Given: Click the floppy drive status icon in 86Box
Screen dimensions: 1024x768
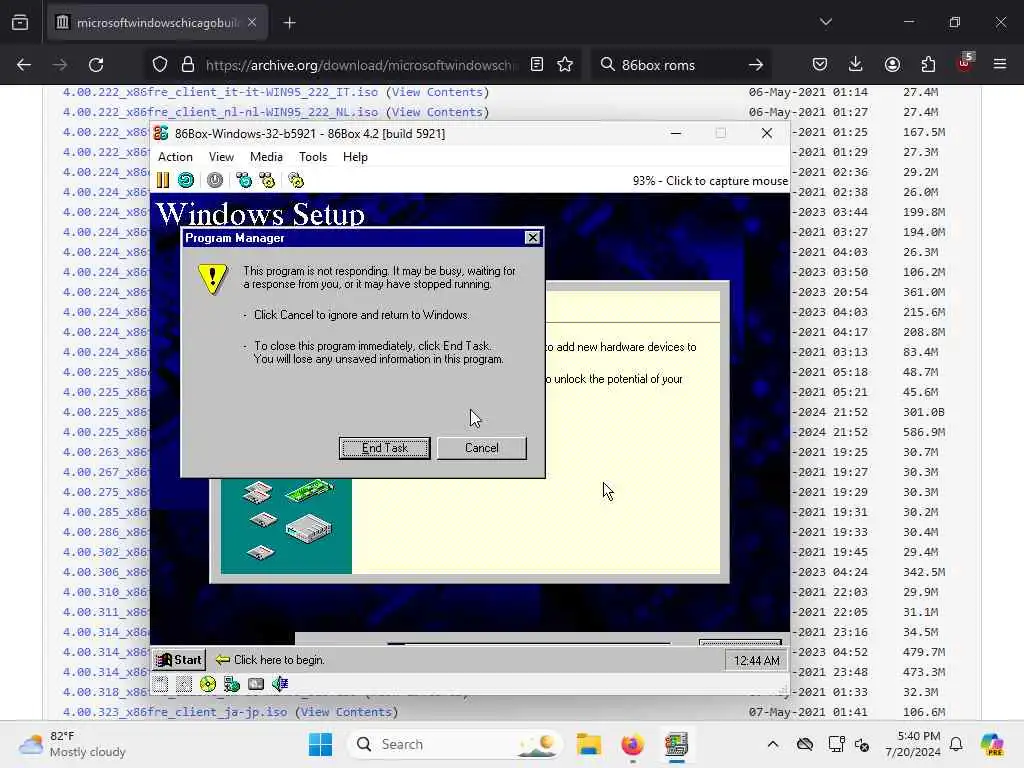Looking at the screenshot, I should (x=160, y=684).
